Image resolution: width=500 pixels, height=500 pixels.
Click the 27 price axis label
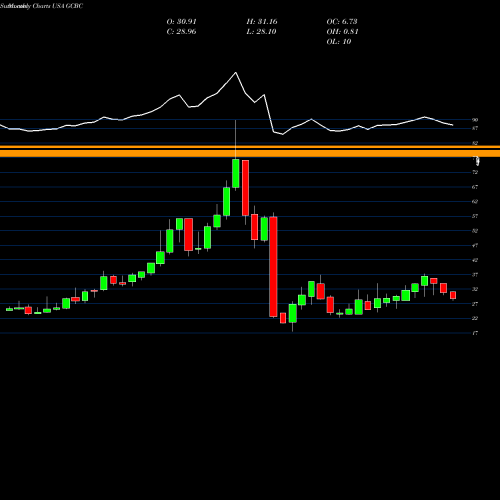[475, 304]
